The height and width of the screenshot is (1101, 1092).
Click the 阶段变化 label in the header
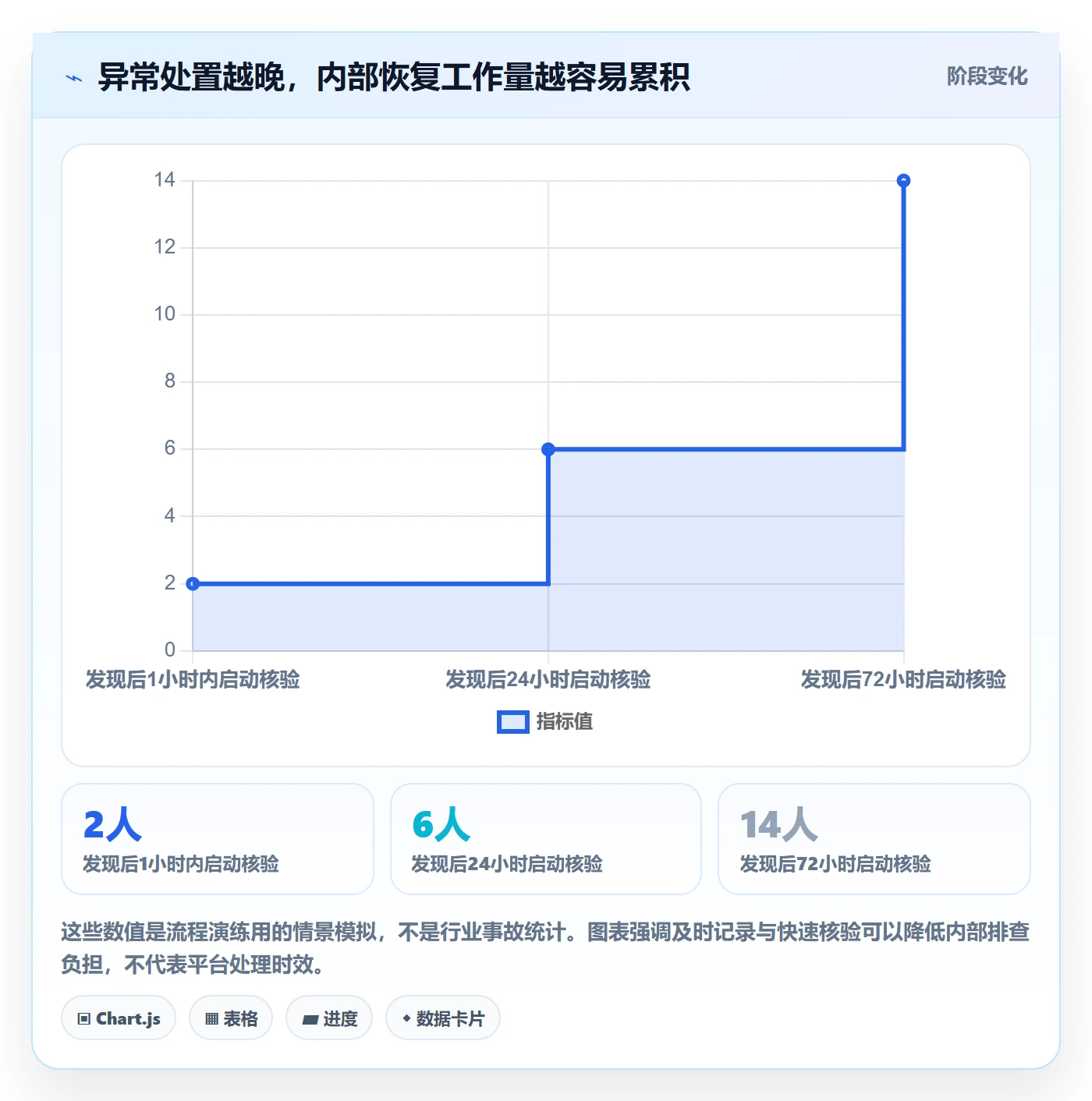point(987,76)
